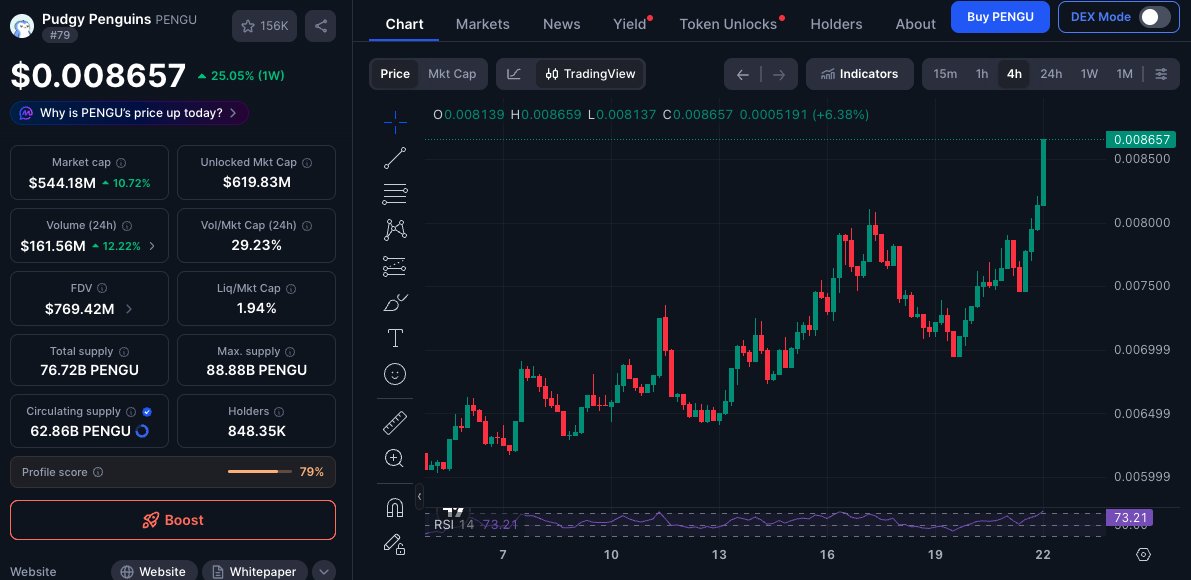Viewport: 1191px width, 580px height.
Task: Click the #79 rank badge
Action: pos(58,35)
